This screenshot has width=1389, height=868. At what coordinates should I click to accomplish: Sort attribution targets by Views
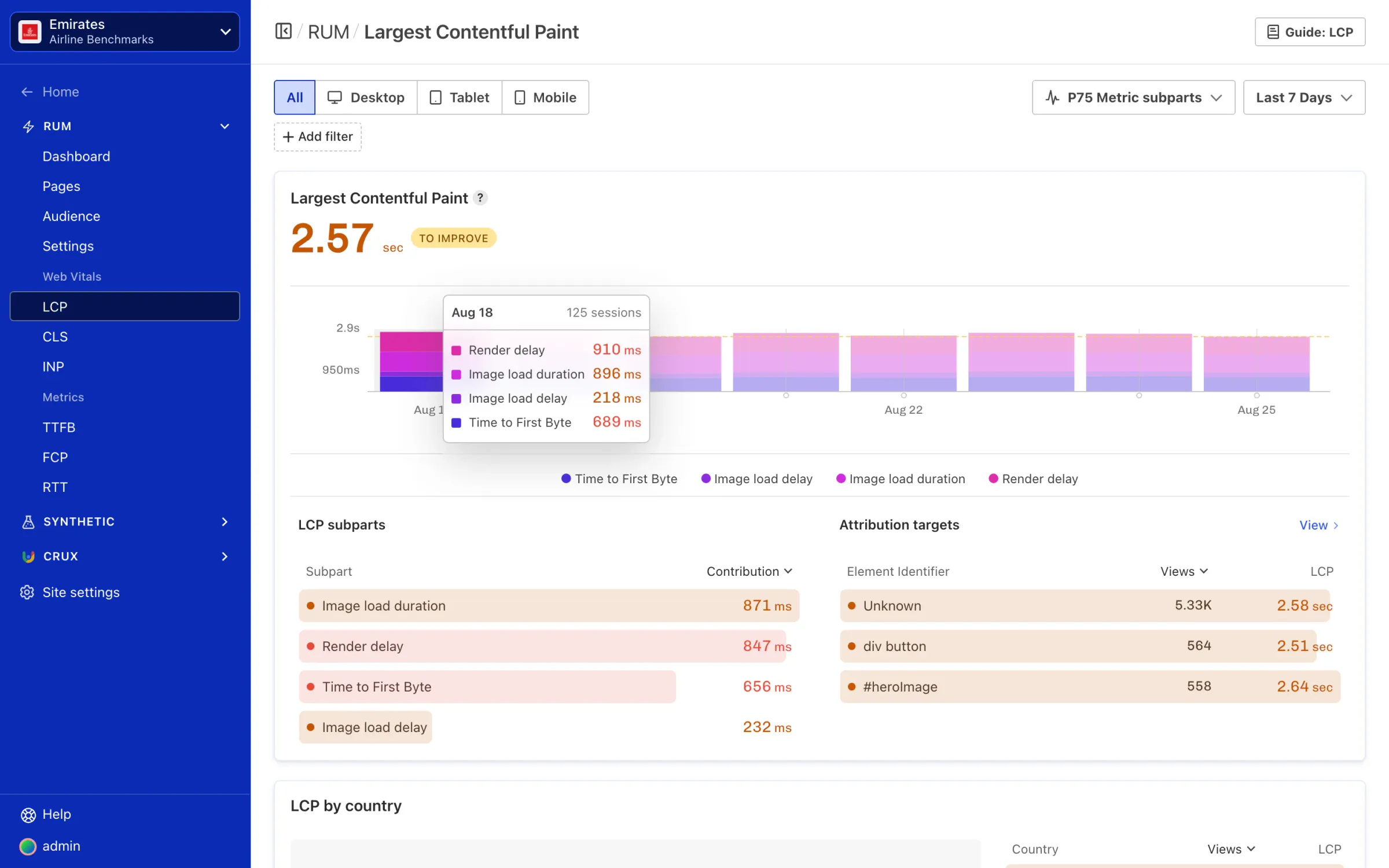pos(1184,571)
